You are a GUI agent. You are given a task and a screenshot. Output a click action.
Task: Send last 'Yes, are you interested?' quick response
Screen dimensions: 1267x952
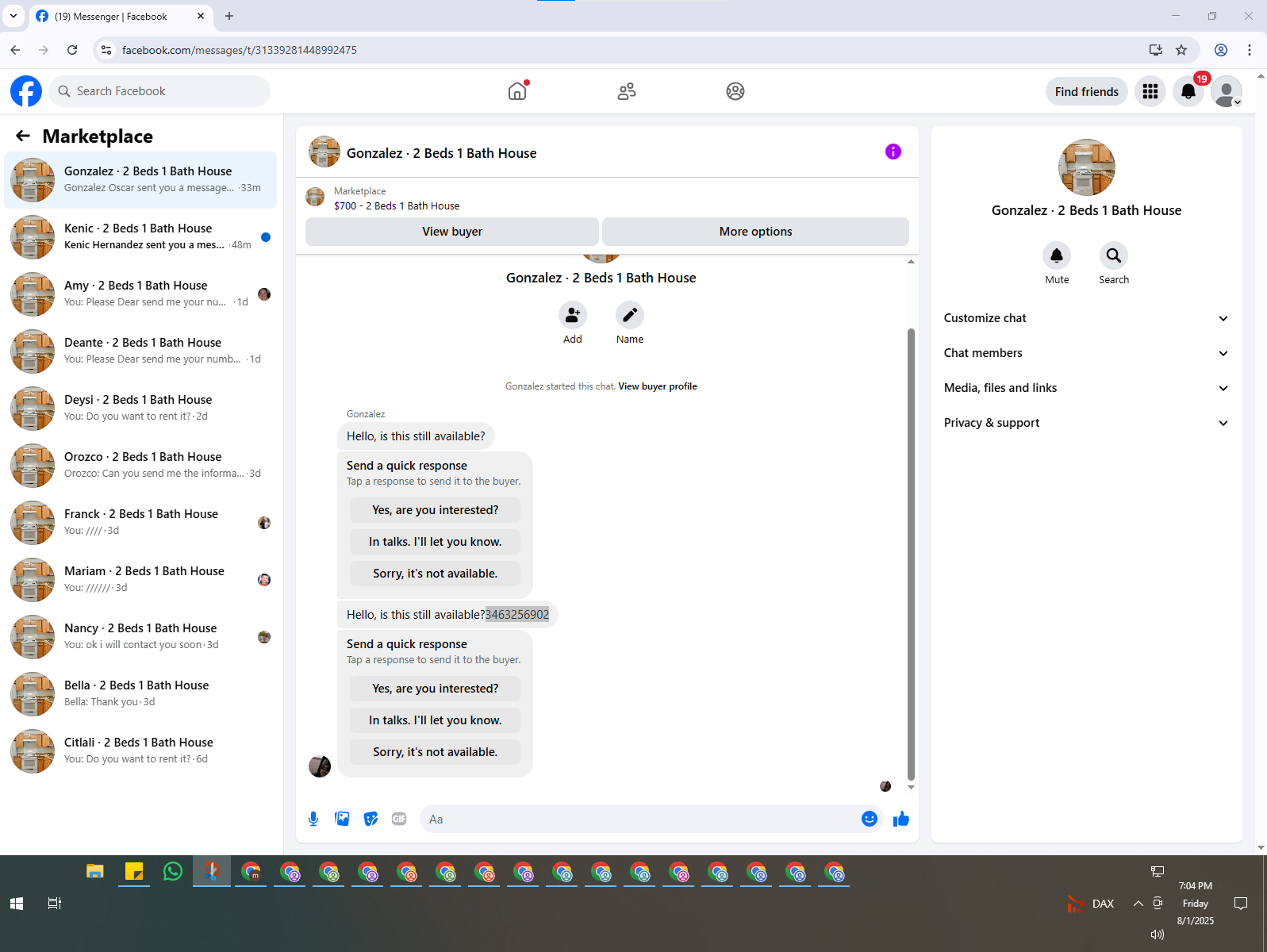tap(436, 689)
